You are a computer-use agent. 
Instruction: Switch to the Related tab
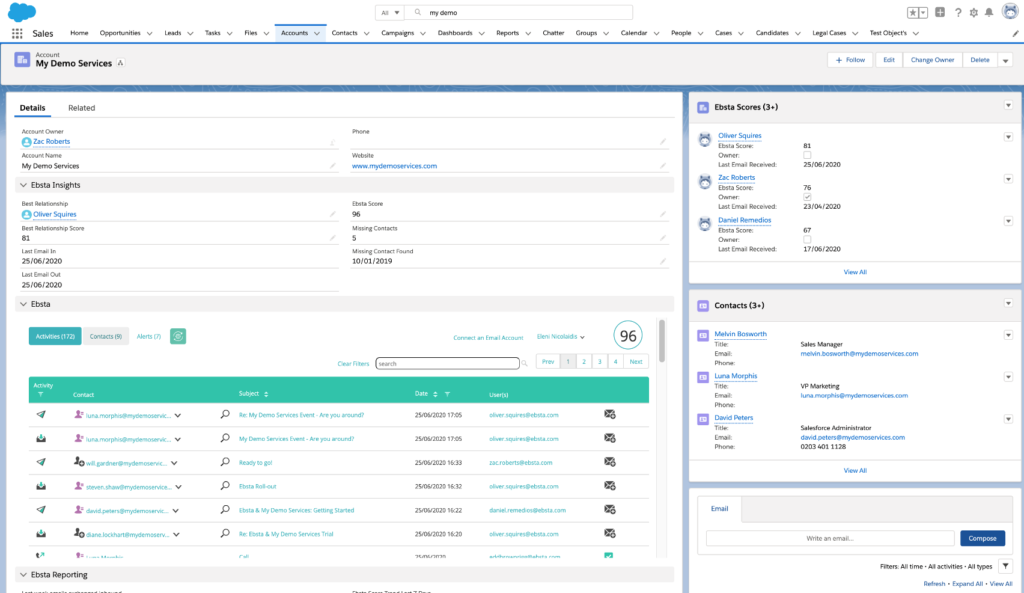point(81,108)
